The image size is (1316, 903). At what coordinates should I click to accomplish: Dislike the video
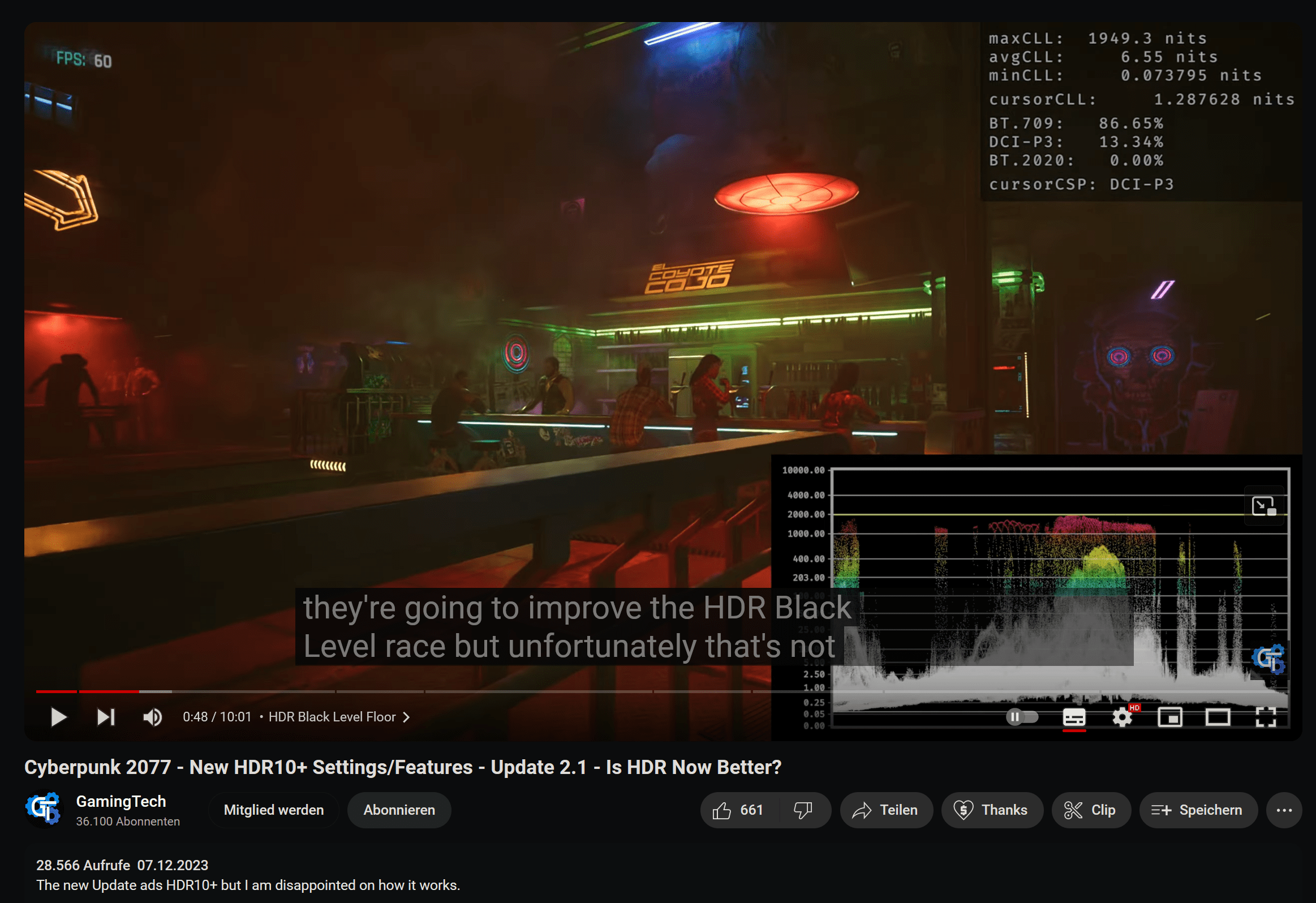tap(803, 810)
